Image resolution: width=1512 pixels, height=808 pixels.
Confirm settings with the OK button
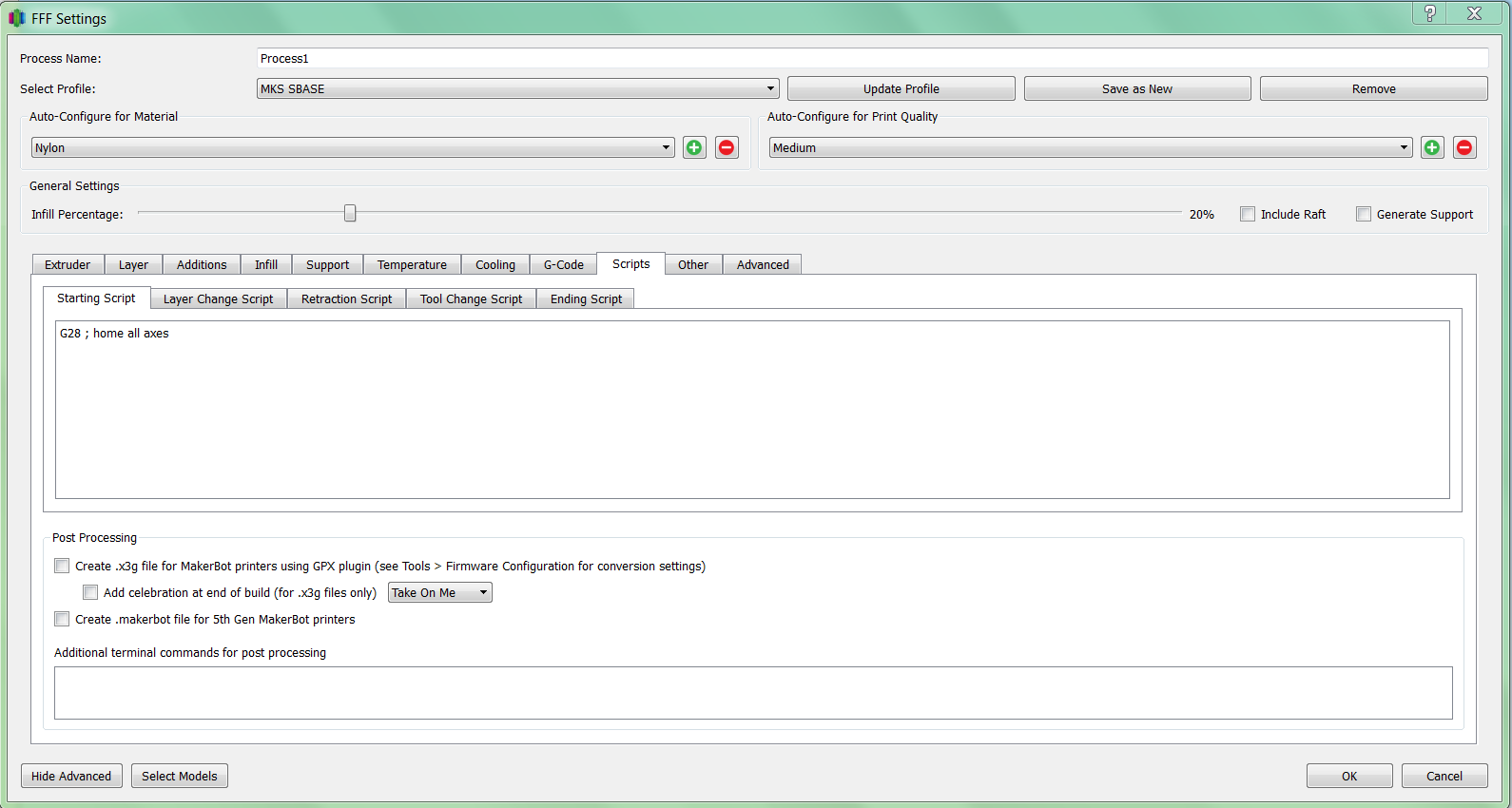(x=1349, y=776)
